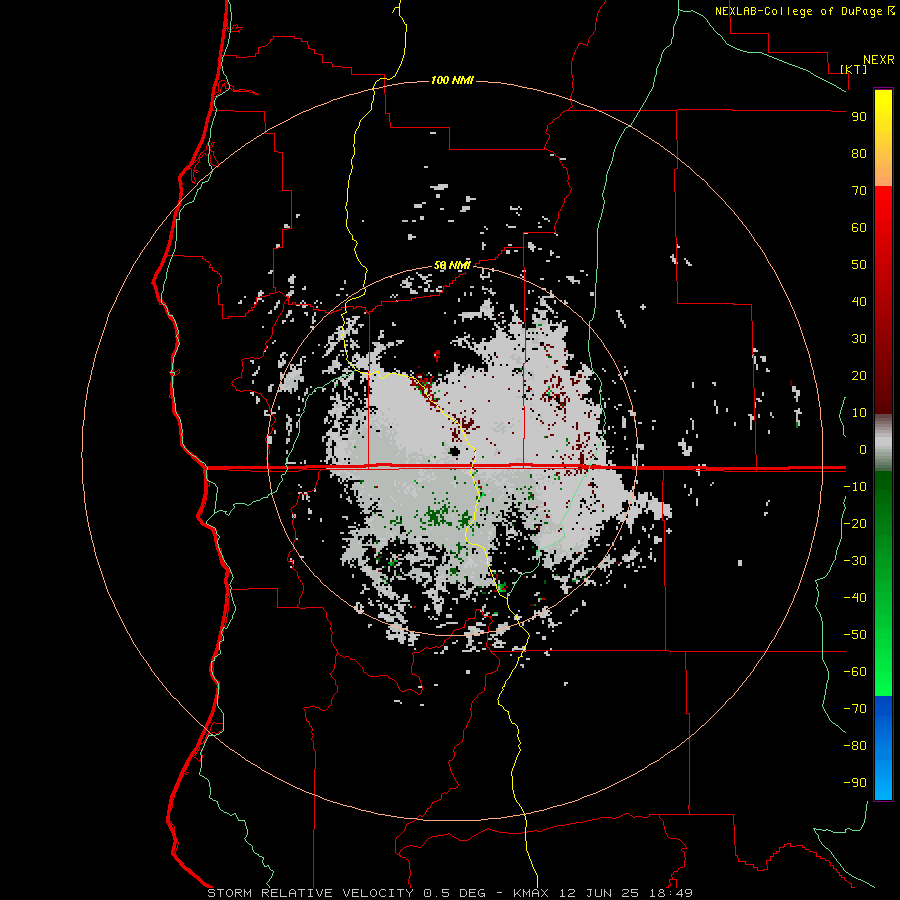Click the 90 value on velocity scale
The width and height of the screenshot is (900, 900).
(859, 117)
